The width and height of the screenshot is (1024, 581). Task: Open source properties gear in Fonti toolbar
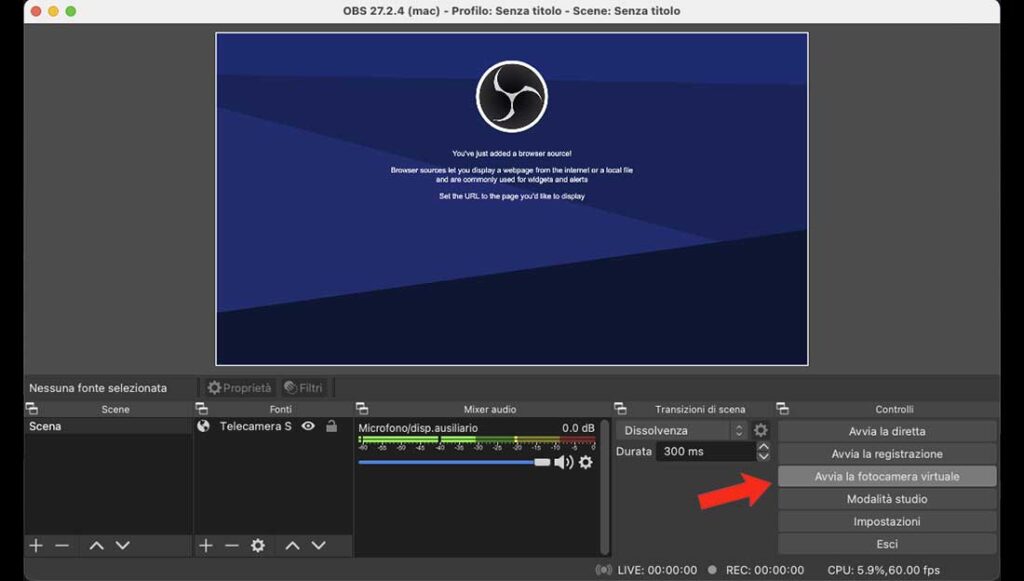tap(258, 545)
